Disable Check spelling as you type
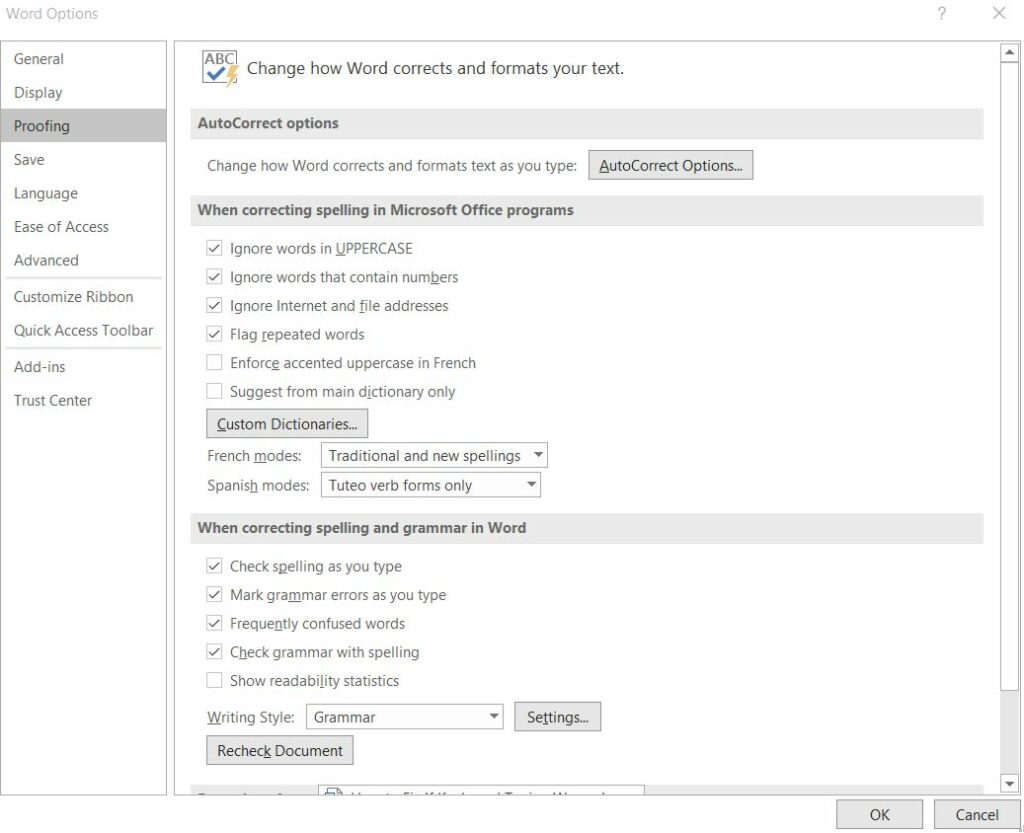Viewport: 1024px width, 833px height. click(214, 566)
